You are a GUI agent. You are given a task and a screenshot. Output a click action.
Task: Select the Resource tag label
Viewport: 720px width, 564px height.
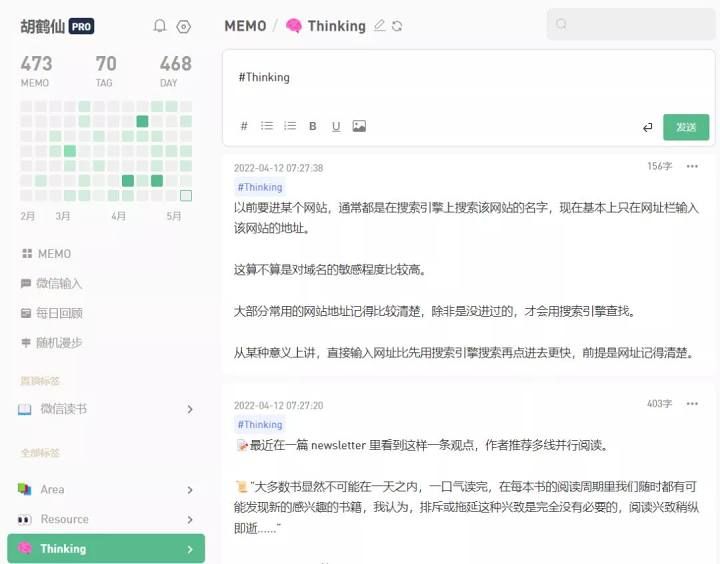coord(64,519)
